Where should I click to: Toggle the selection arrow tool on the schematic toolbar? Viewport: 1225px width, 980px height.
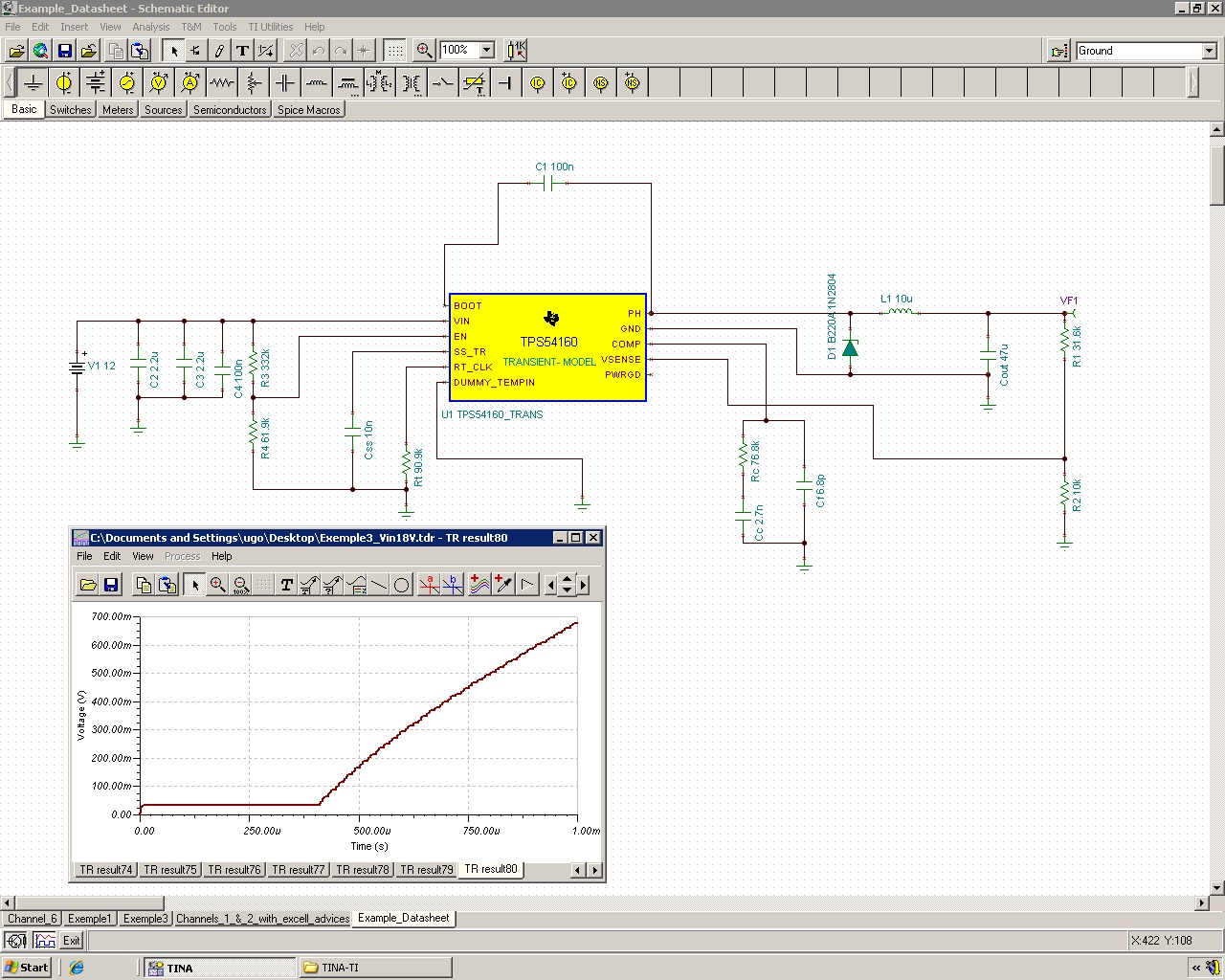(174, 50)
